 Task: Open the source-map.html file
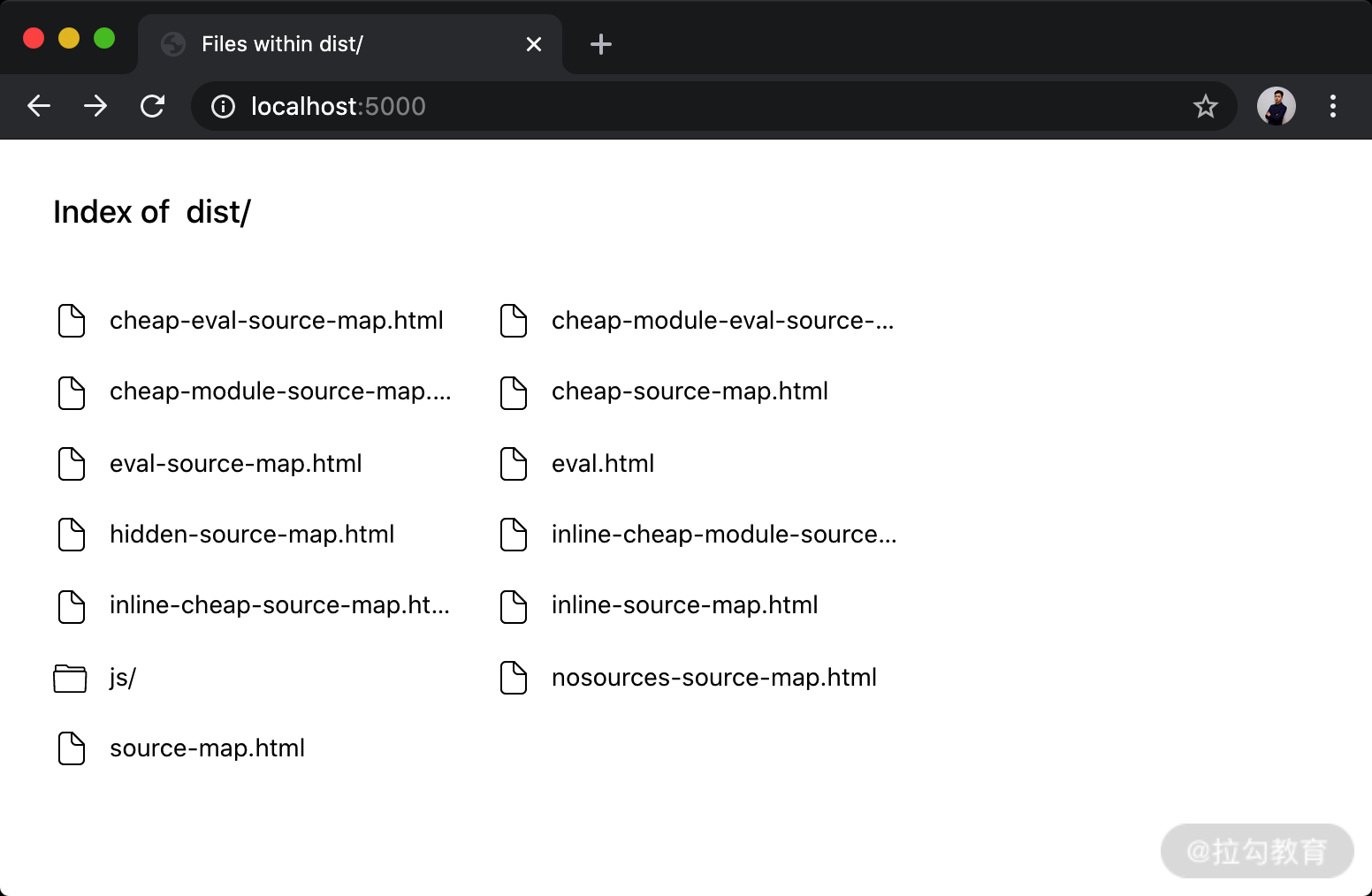[x=207, y=748]
